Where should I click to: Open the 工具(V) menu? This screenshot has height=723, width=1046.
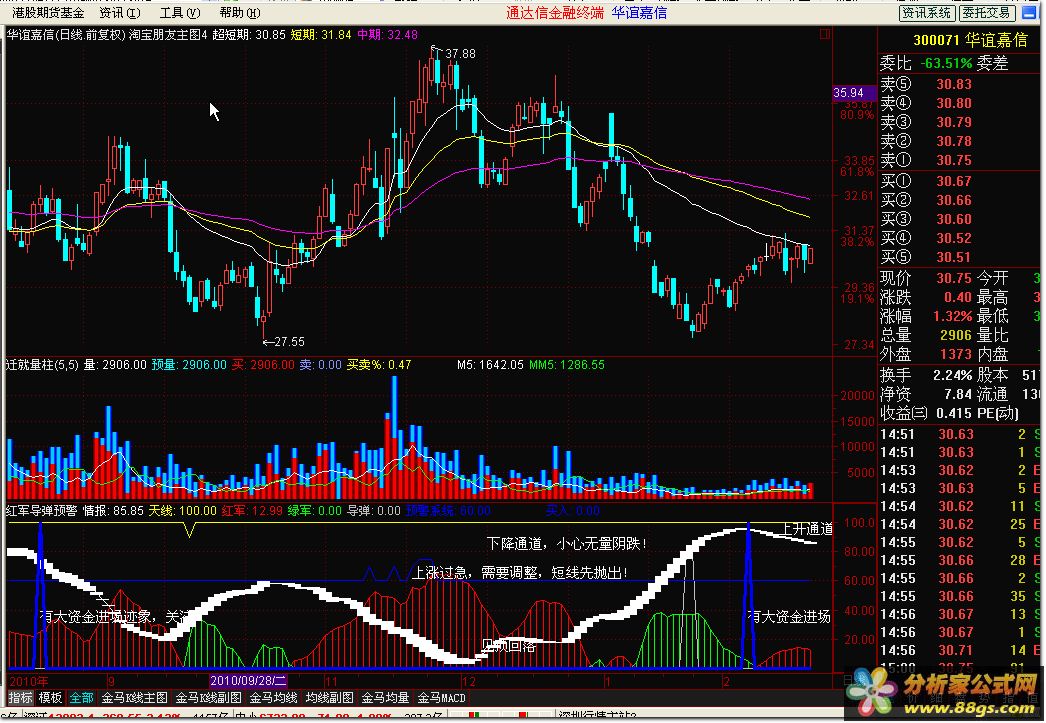[x=180, y=13]
